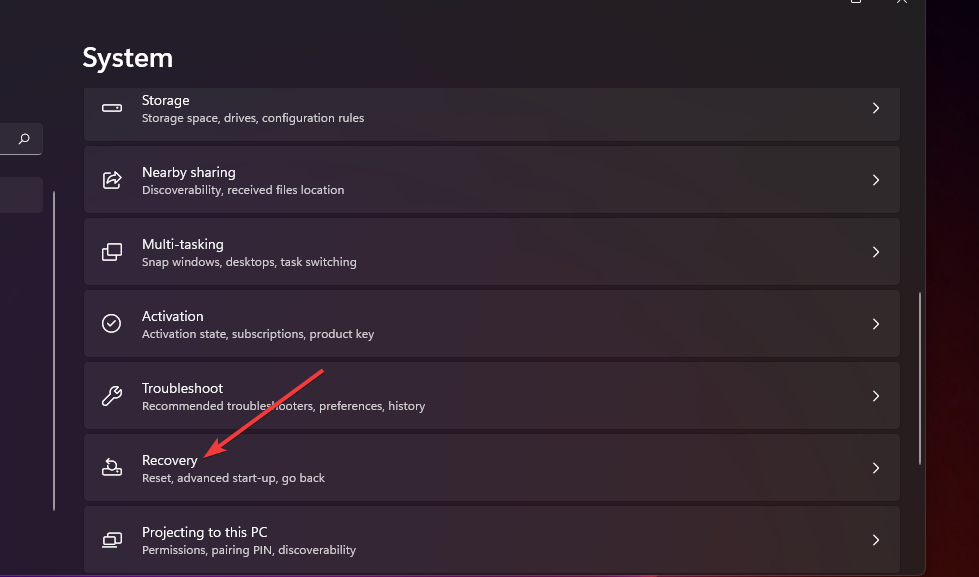Click the Recovery icon
This screenshot has height=577, width=979.
click(112, 468)
